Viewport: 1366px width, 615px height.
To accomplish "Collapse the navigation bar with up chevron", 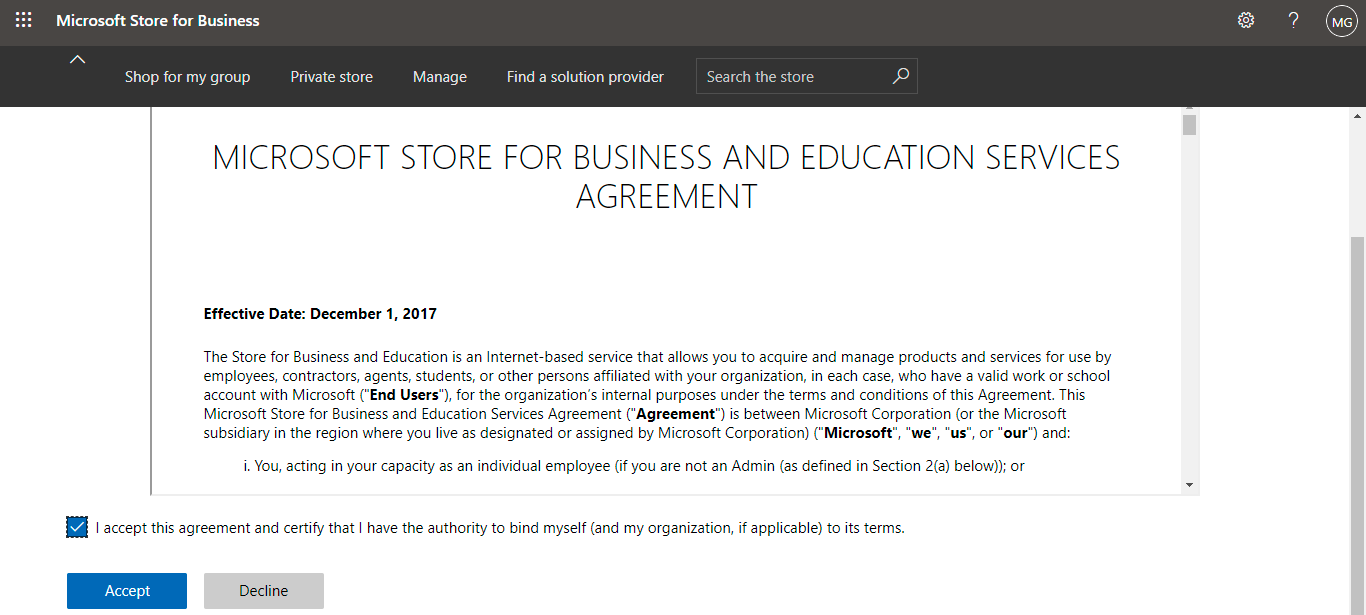I will (77, 59).
